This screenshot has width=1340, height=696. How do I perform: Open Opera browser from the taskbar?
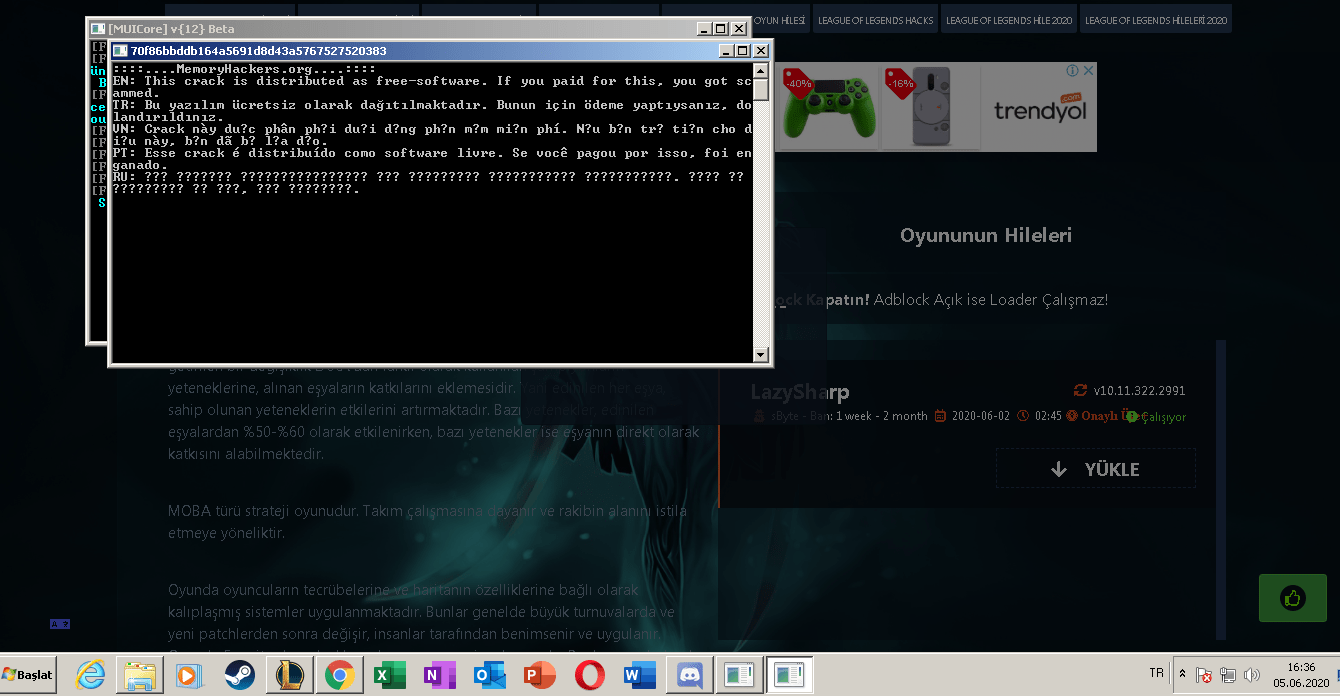tap(588, 676)
